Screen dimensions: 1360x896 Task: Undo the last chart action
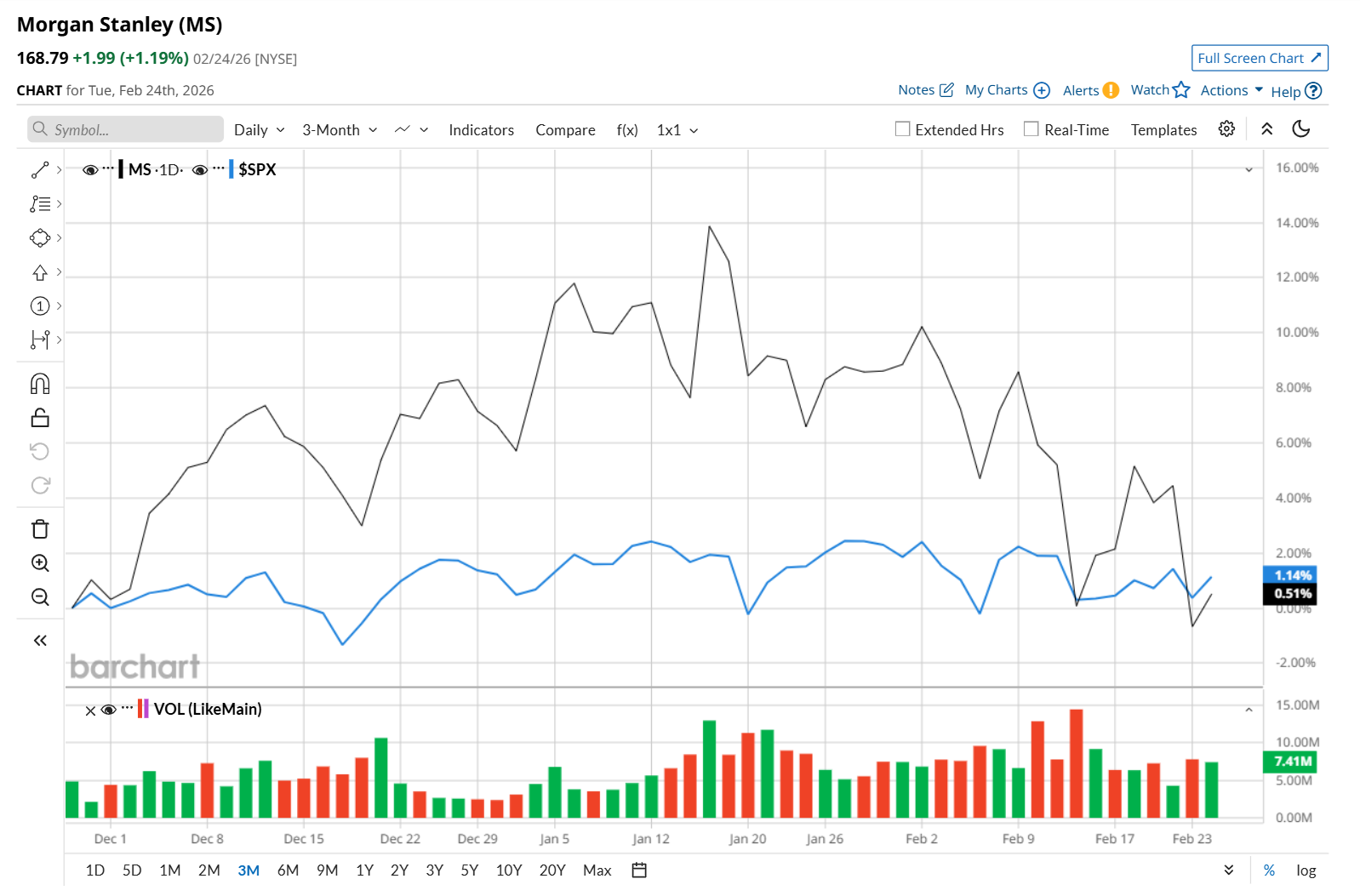40,451
